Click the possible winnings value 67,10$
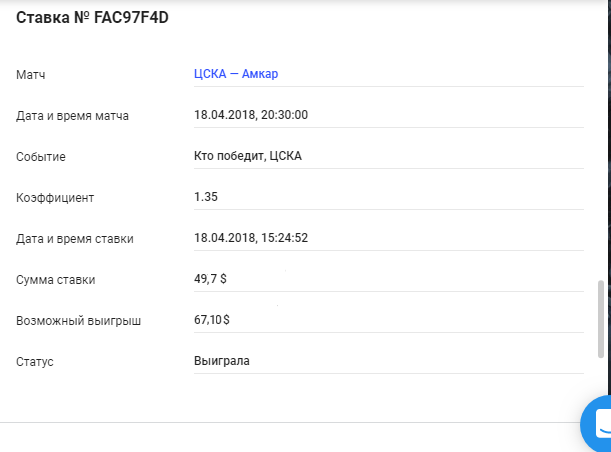The height and width of the screenshot is (452, 611). click(x=212, y=320)
